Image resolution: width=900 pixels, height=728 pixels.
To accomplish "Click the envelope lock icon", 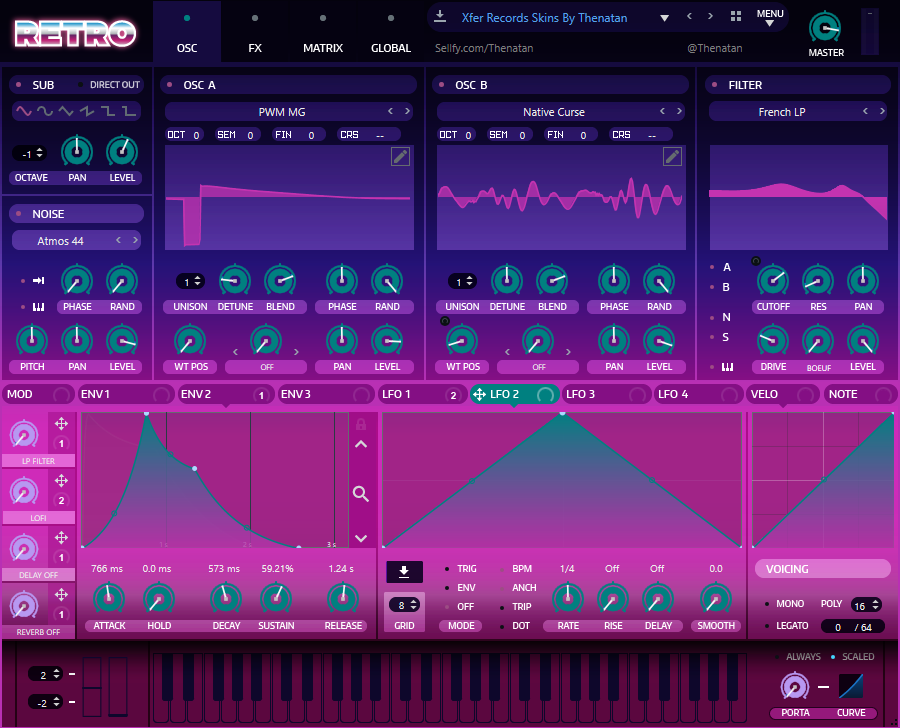I will 360,425.
